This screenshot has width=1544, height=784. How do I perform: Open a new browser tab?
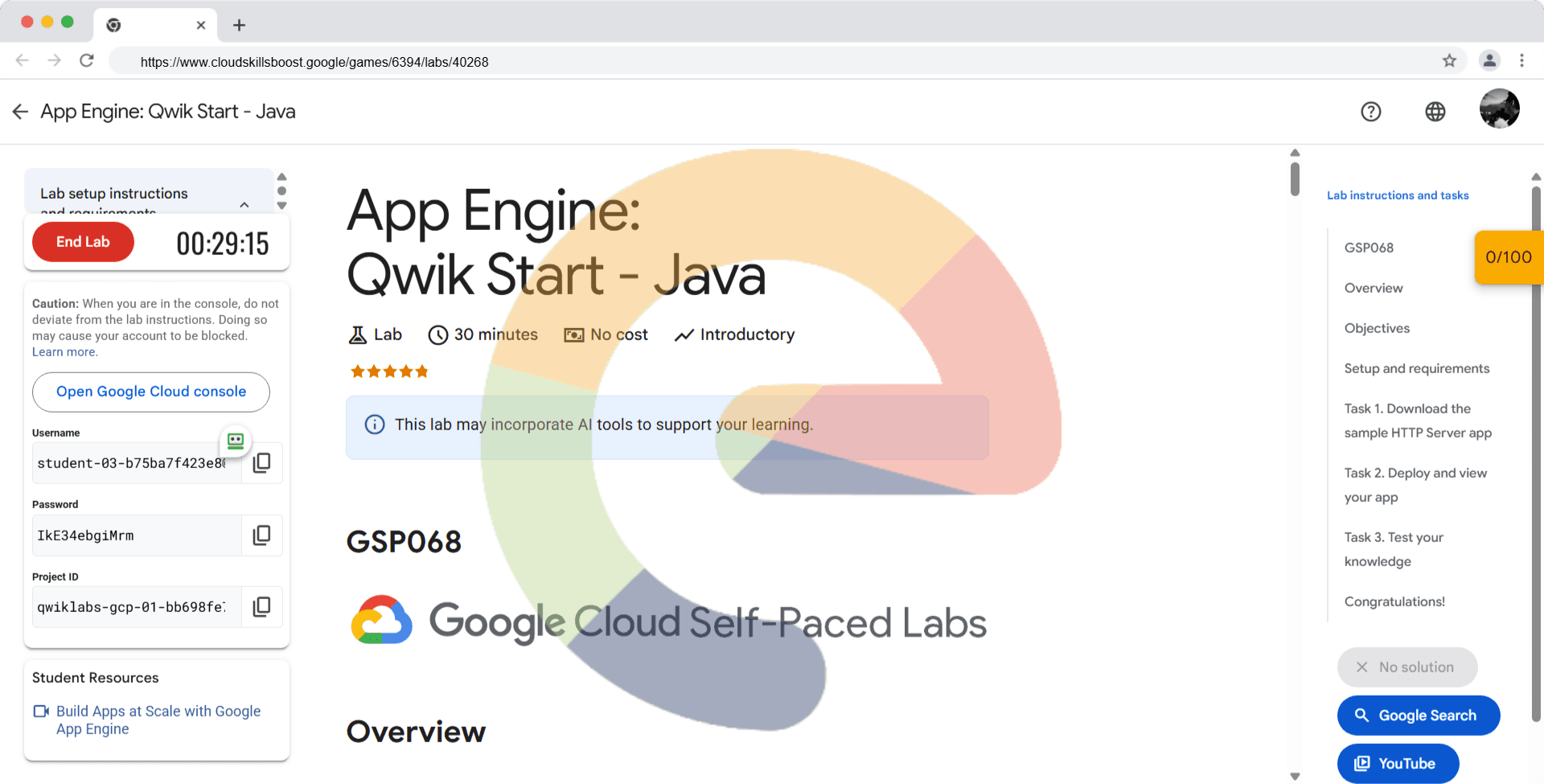239,25
